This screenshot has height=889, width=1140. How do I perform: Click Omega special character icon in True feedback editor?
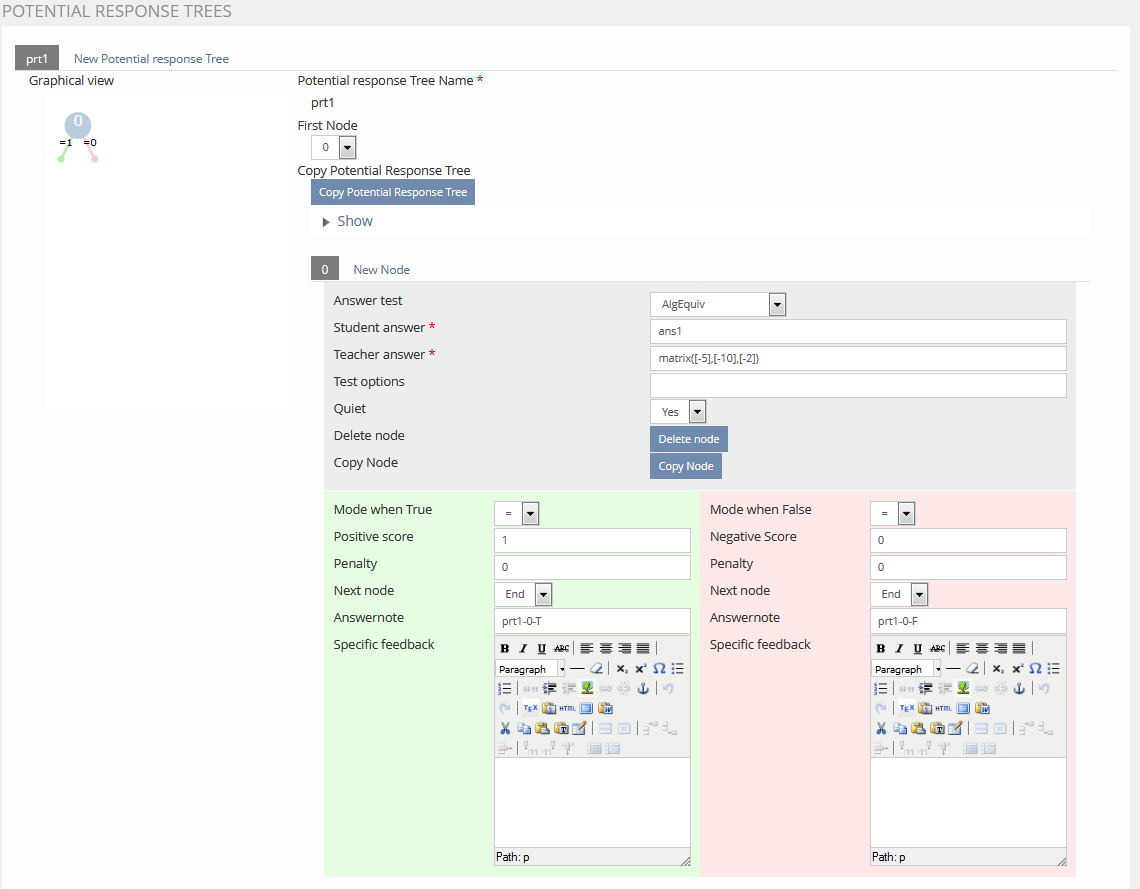coord(659,668)
